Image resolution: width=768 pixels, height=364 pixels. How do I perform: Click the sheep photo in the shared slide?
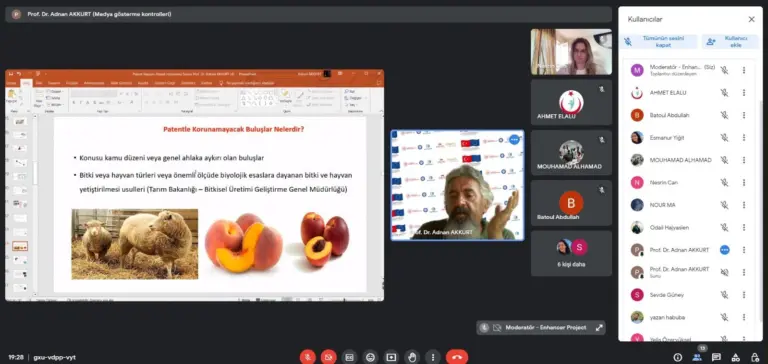(135, 244)
